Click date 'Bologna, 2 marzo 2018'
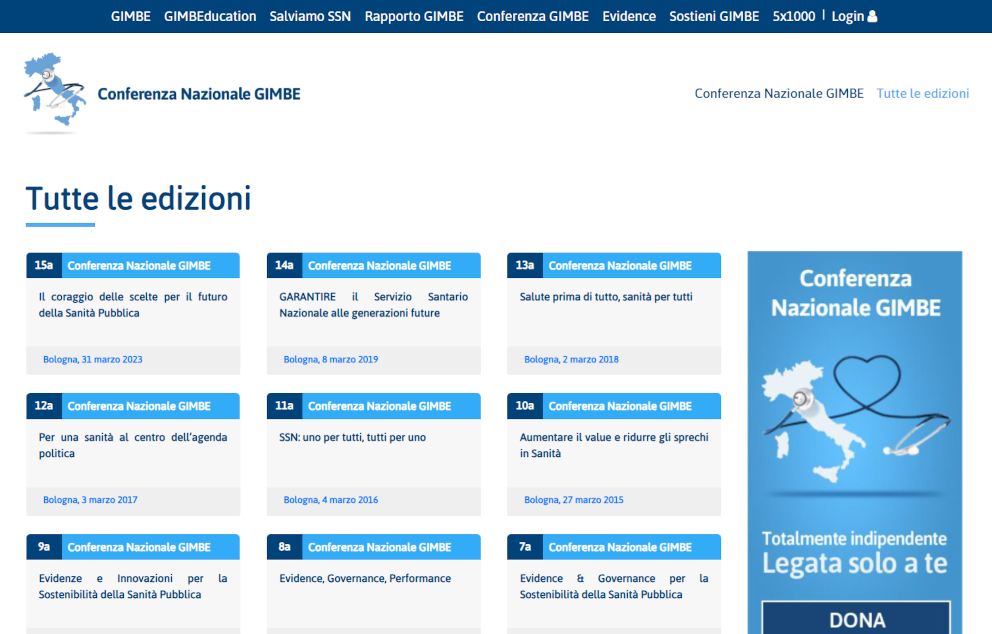 (x=571, y=359)
